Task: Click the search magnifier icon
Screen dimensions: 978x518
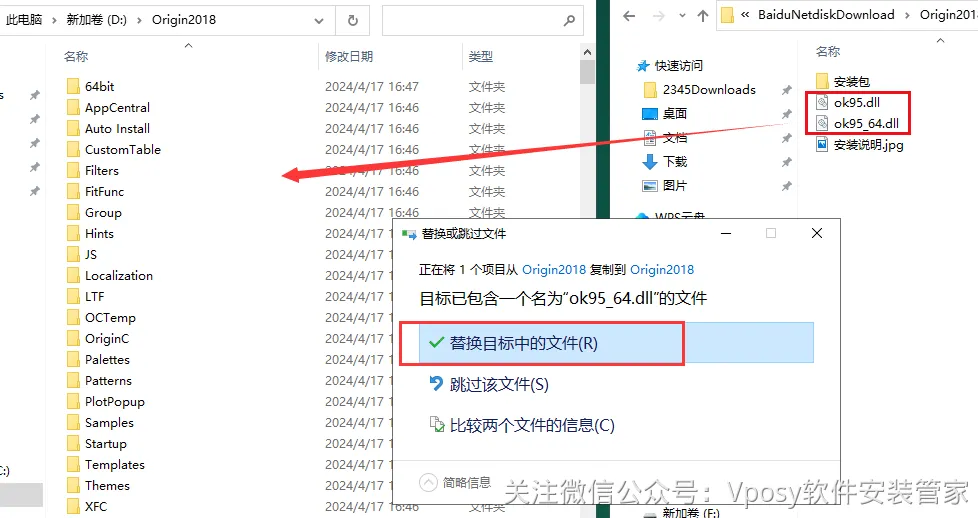Action: 568,21
